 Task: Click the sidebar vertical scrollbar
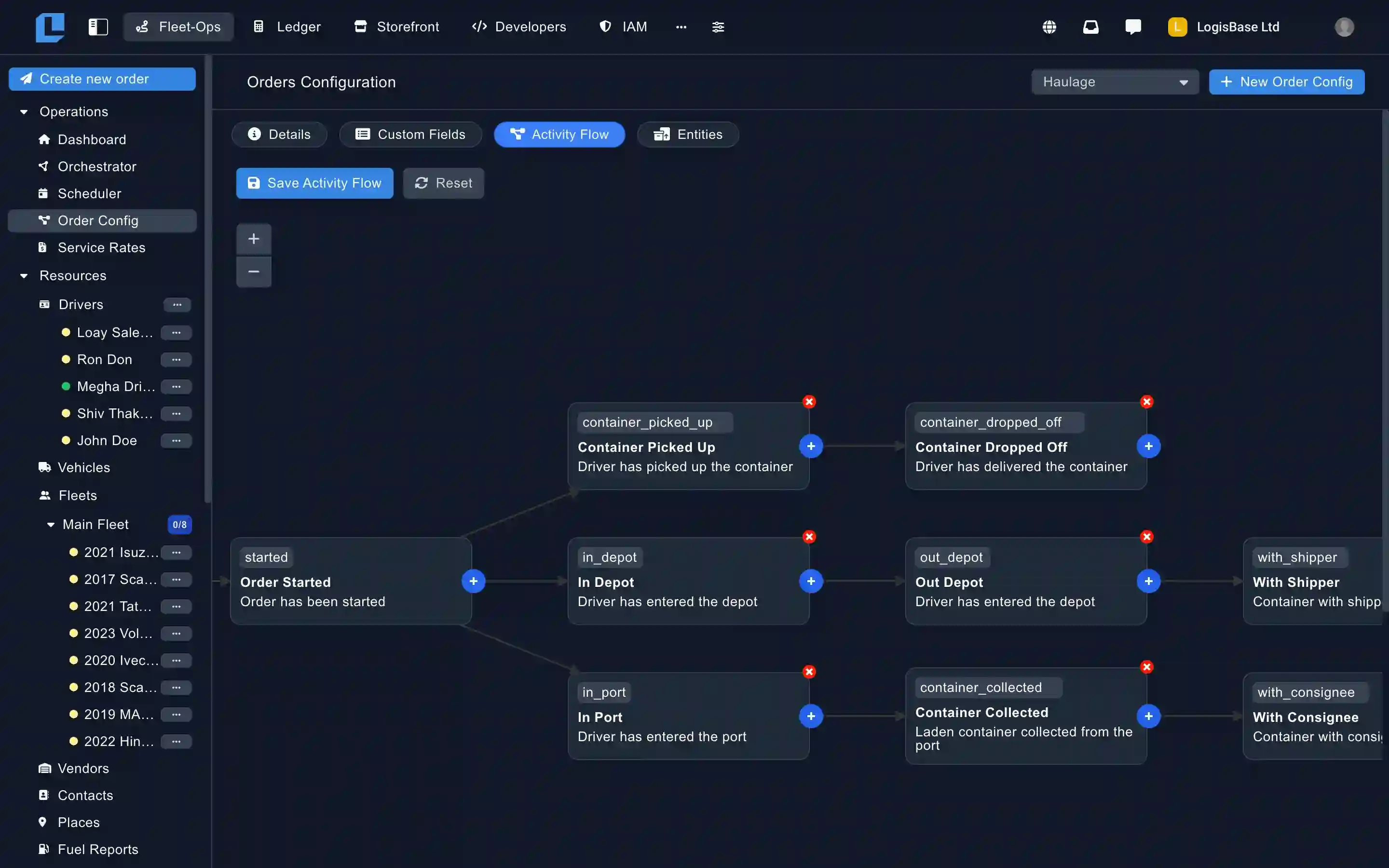[x=208, y=279]
